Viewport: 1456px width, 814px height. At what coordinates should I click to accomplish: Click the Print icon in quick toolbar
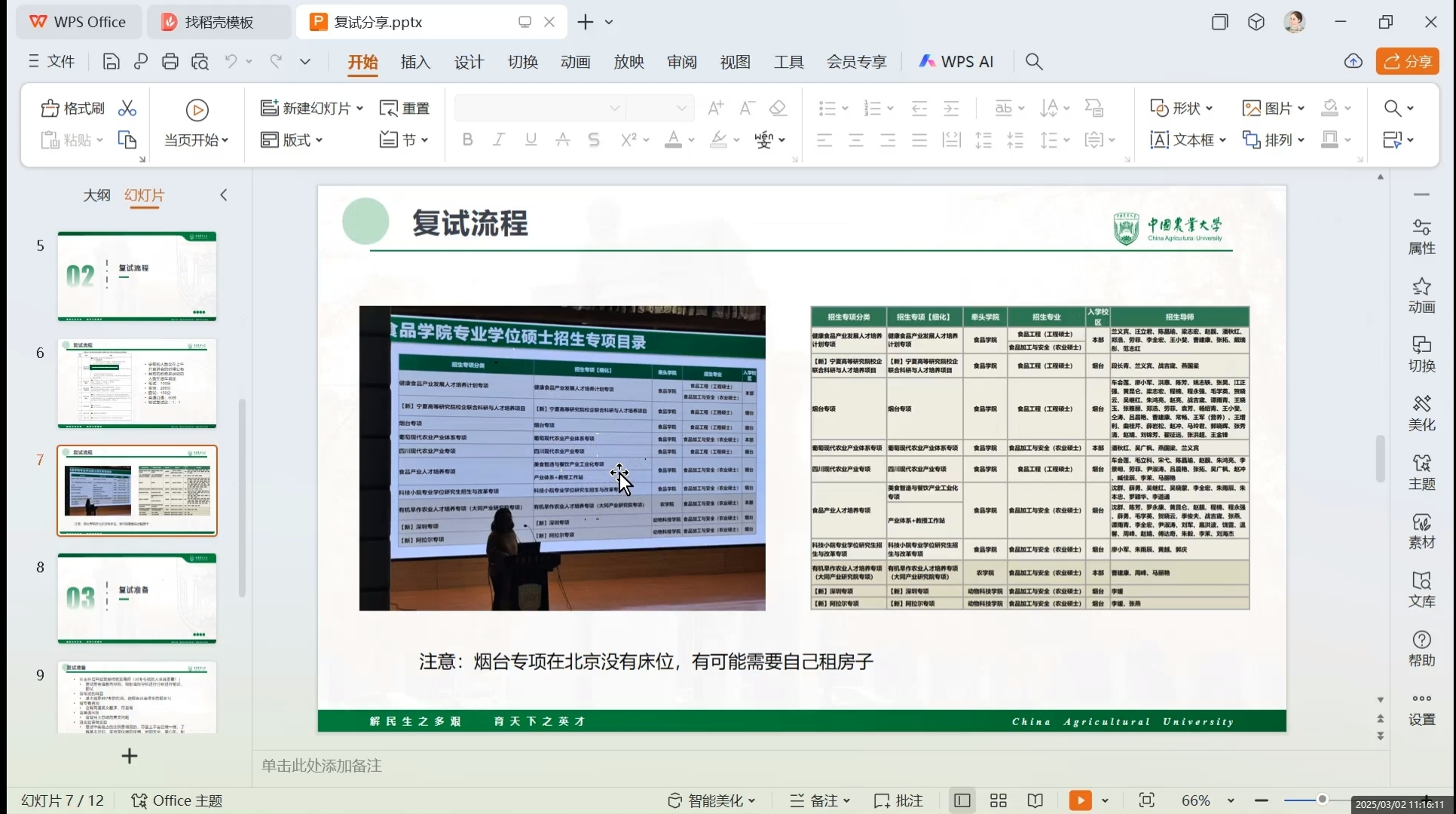(170, 62)
